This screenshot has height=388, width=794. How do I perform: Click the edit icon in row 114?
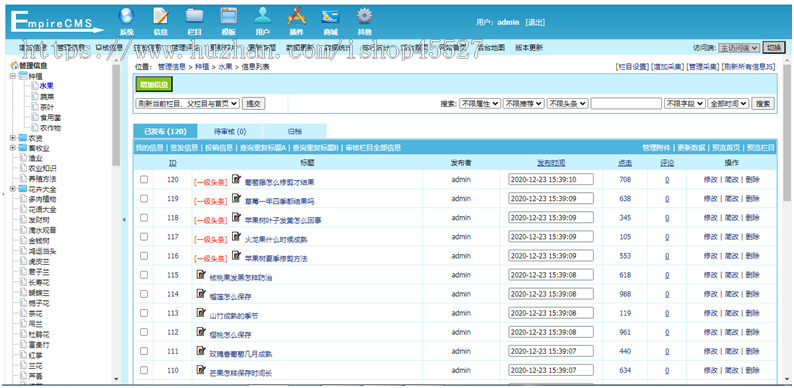click(x=201, y=293)
